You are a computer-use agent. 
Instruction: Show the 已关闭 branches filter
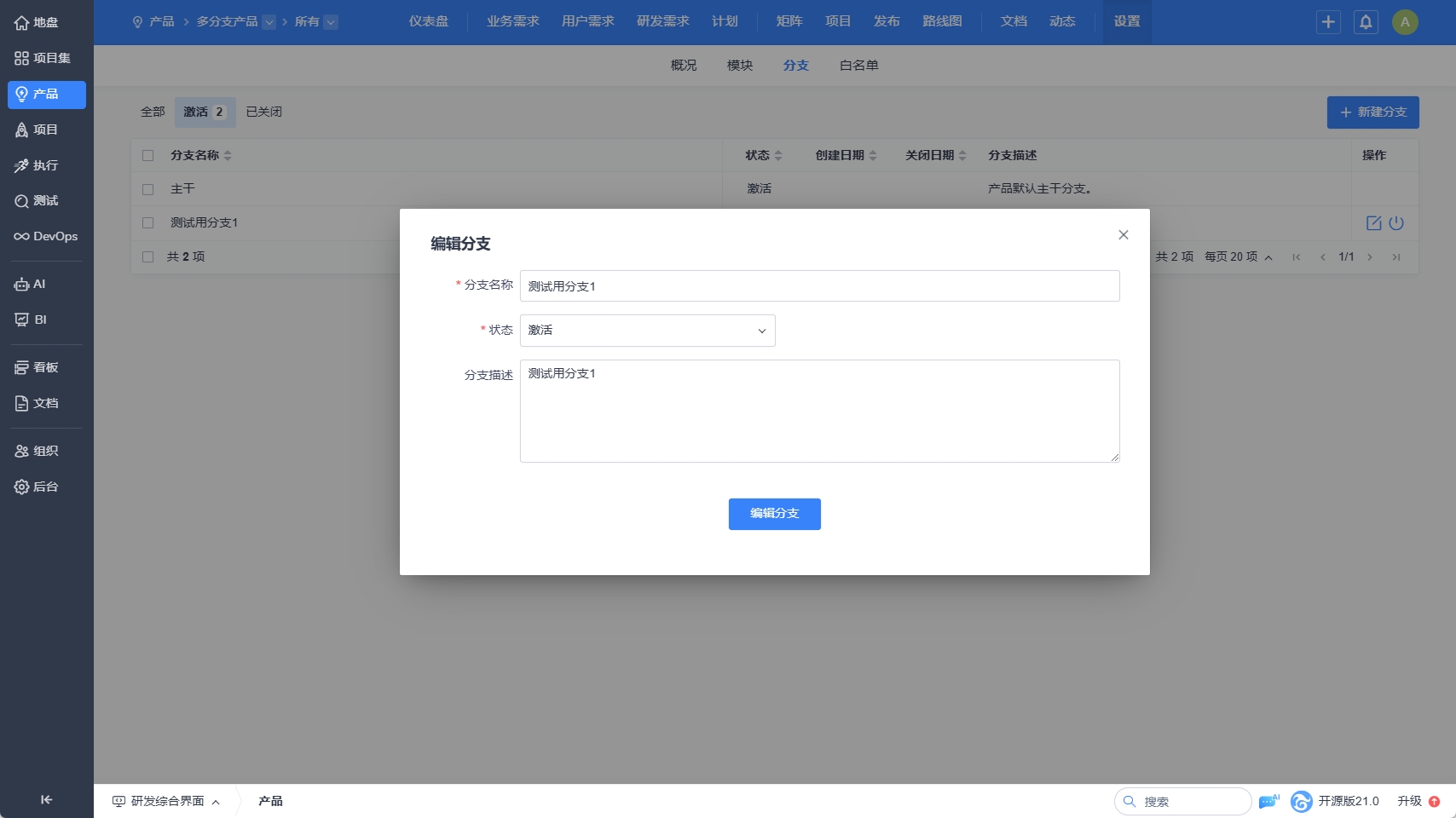tap(264, 112)
